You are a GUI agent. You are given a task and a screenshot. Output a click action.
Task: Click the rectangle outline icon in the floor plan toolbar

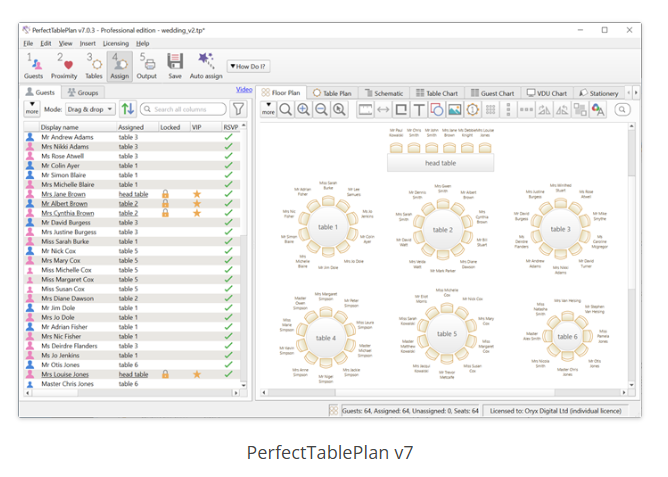(x=401, y=110)
